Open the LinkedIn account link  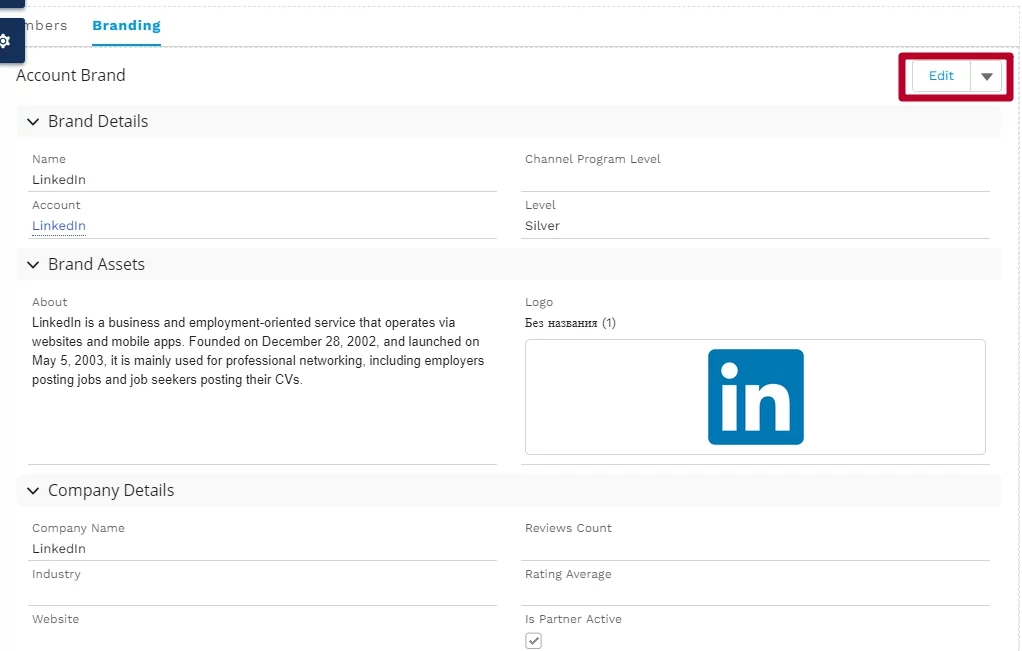pyautogui.click(x=59, y=225)
